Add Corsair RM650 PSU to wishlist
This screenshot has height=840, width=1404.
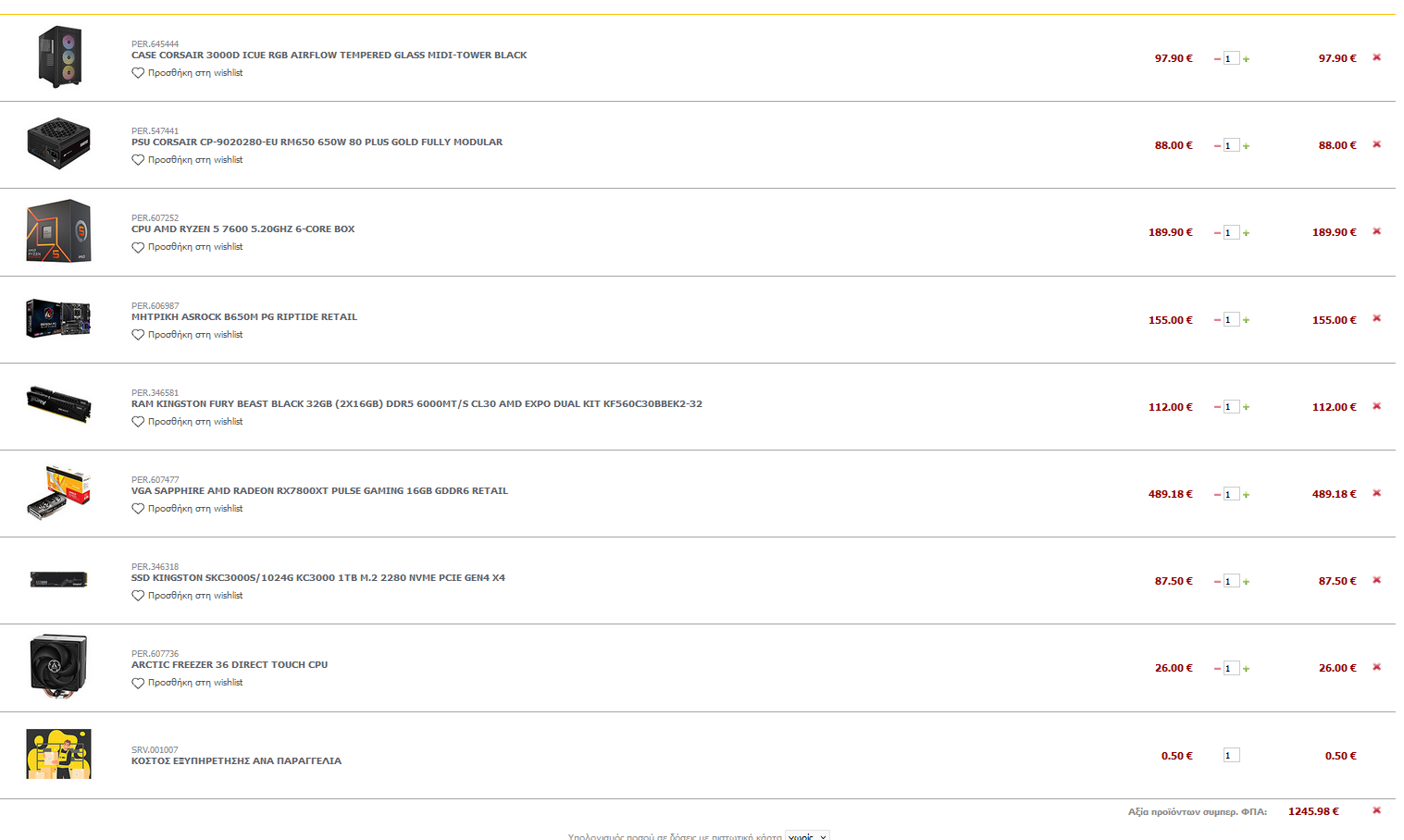pos(187,160)
